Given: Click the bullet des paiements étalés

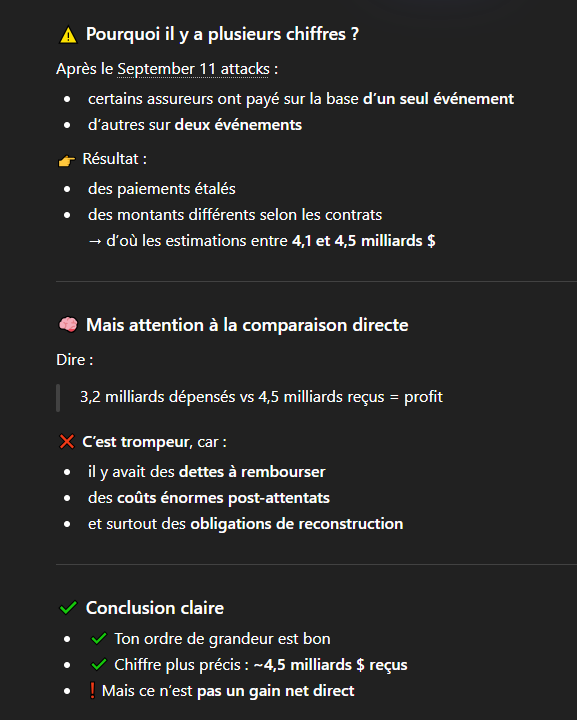Looking at the screenshot, I should click(162, 189).
